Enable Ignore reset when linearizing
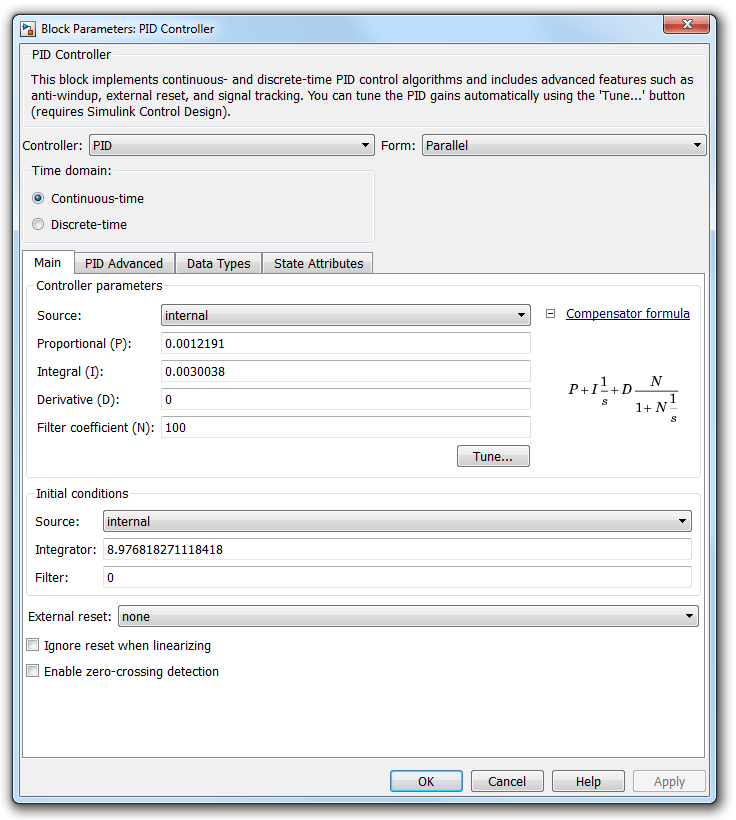 click(33, 645)
